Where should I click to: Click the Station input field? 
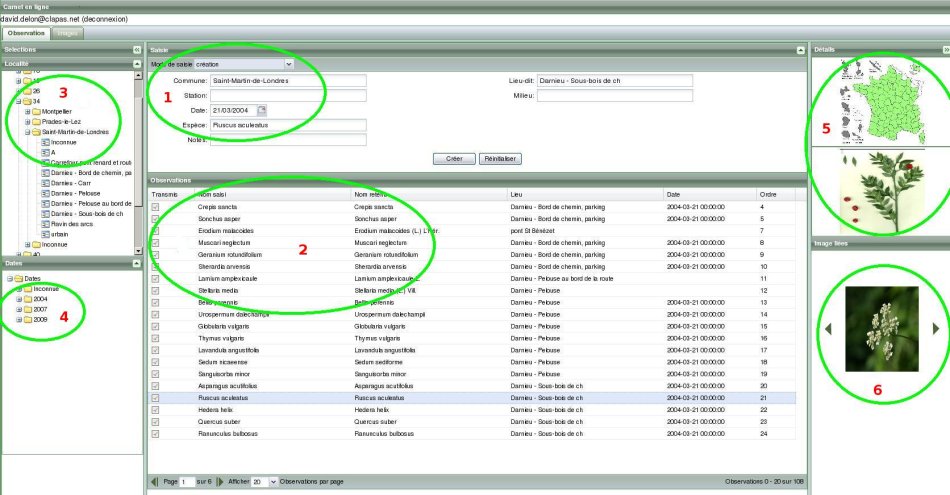pyautogui.click(x=288, y=96)
